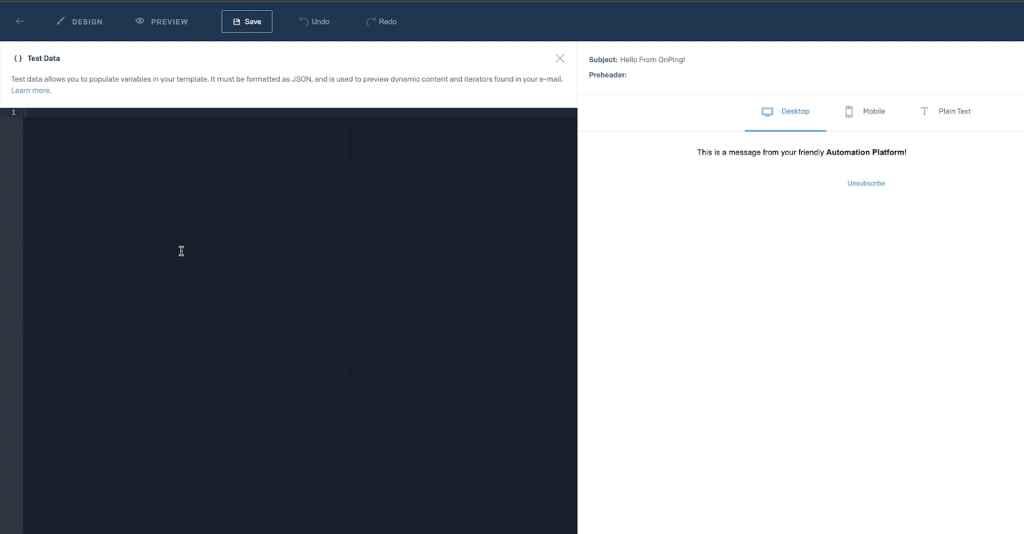Image resolution: width=1024 pixels, height=534 pixels.
Task: Open the Preview tab
Action: click(x=161, y=22)
